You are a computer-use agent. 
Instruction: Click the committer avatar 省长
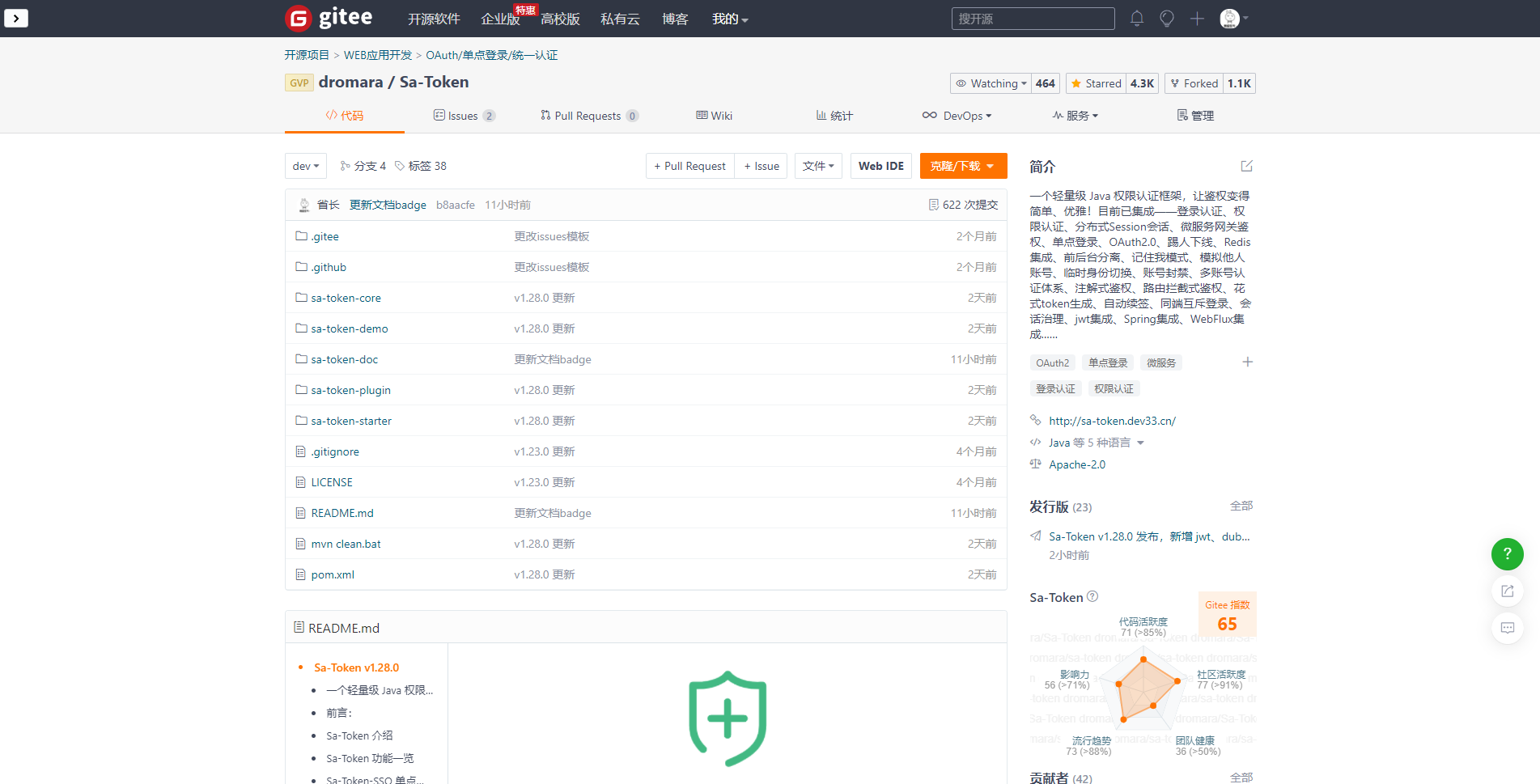click(304, 205)
